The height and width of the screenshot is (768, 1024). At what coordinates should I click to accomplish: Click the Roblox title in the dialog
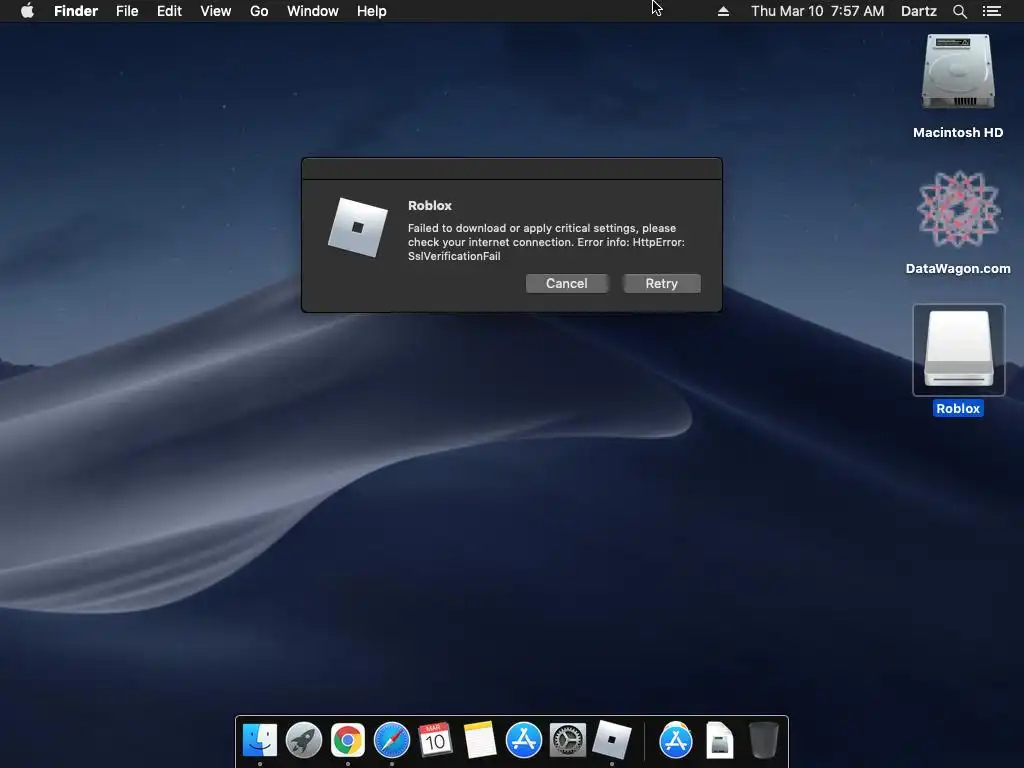point(430,206)
